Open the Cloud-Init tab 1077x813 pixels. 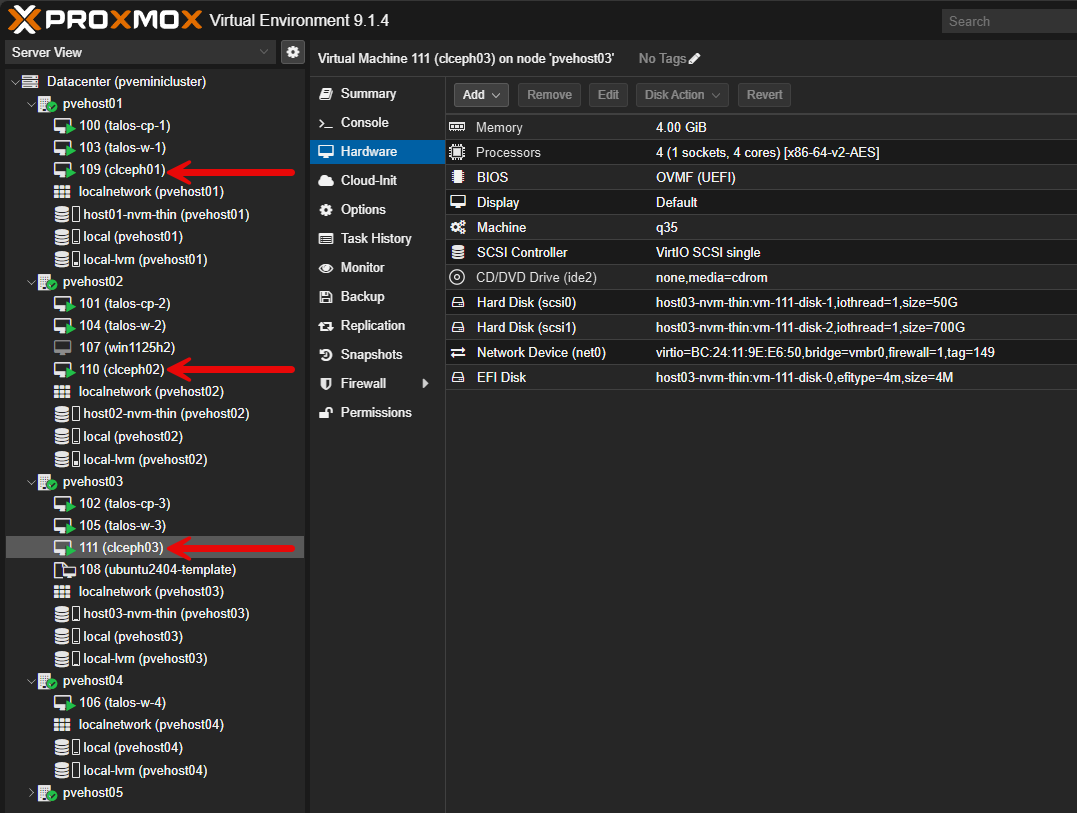click(377, 180)
